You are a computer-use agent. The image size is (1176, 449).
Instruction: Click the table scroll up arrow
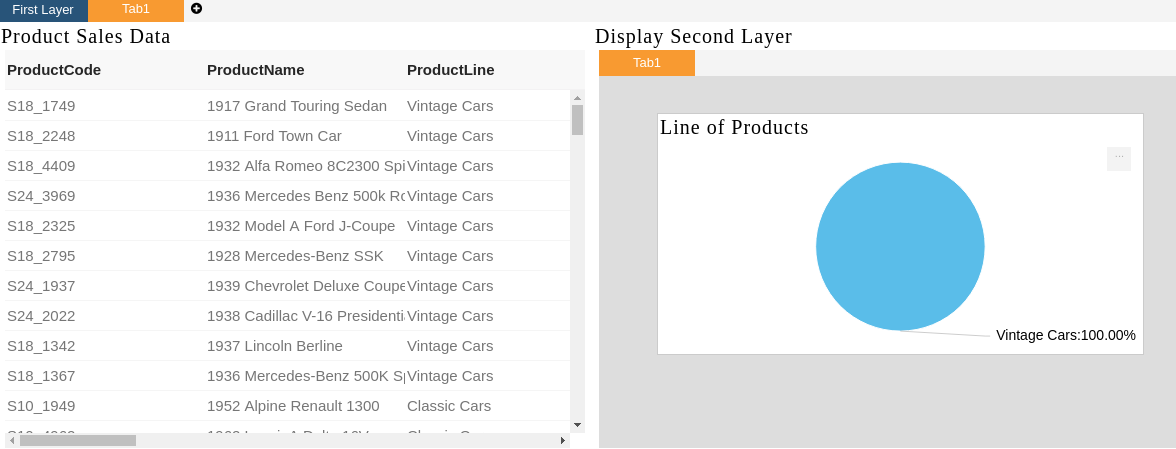pyautogui.click(x=578, y=97)
